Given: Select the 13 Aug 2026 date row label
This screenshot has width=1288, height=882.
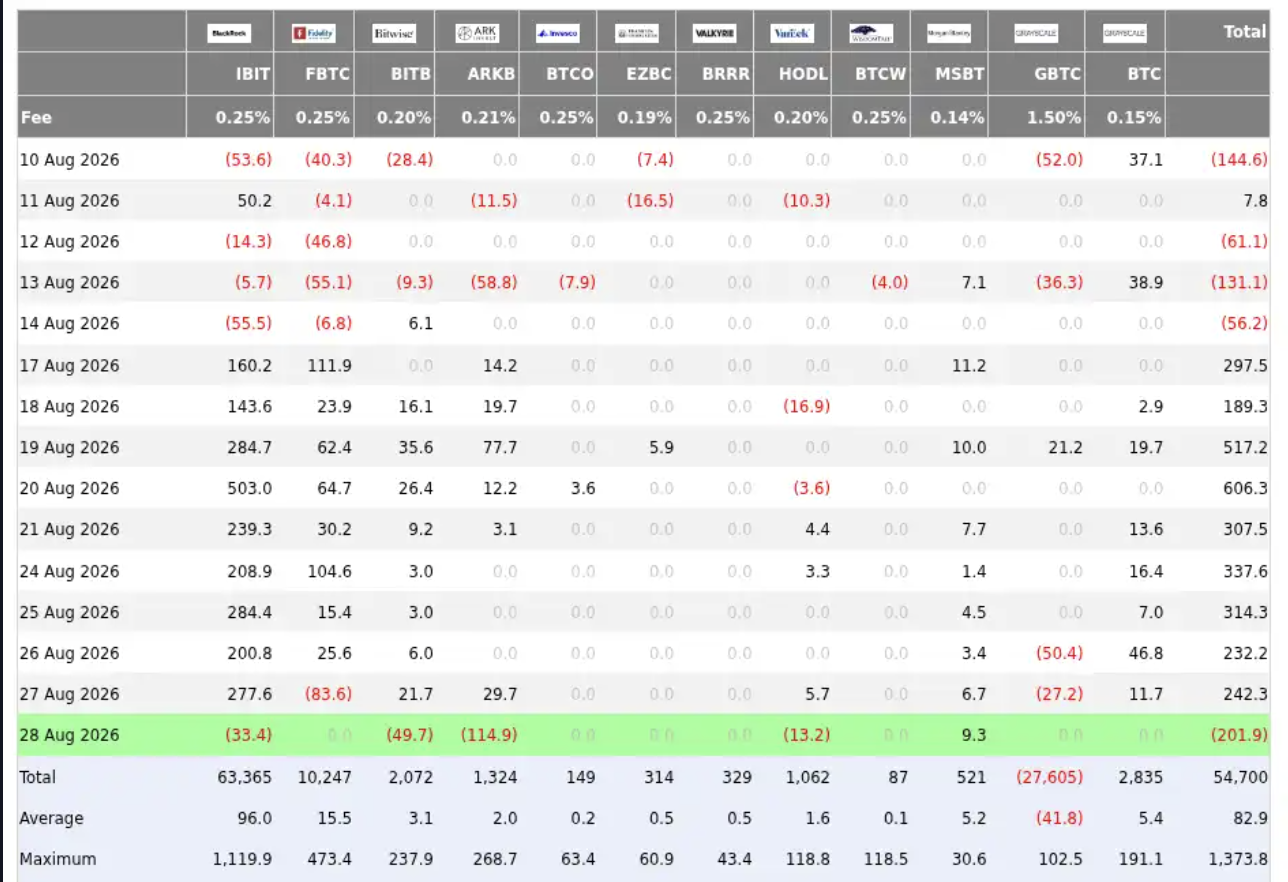Looking at the screenshot, I should click(69, 283).
